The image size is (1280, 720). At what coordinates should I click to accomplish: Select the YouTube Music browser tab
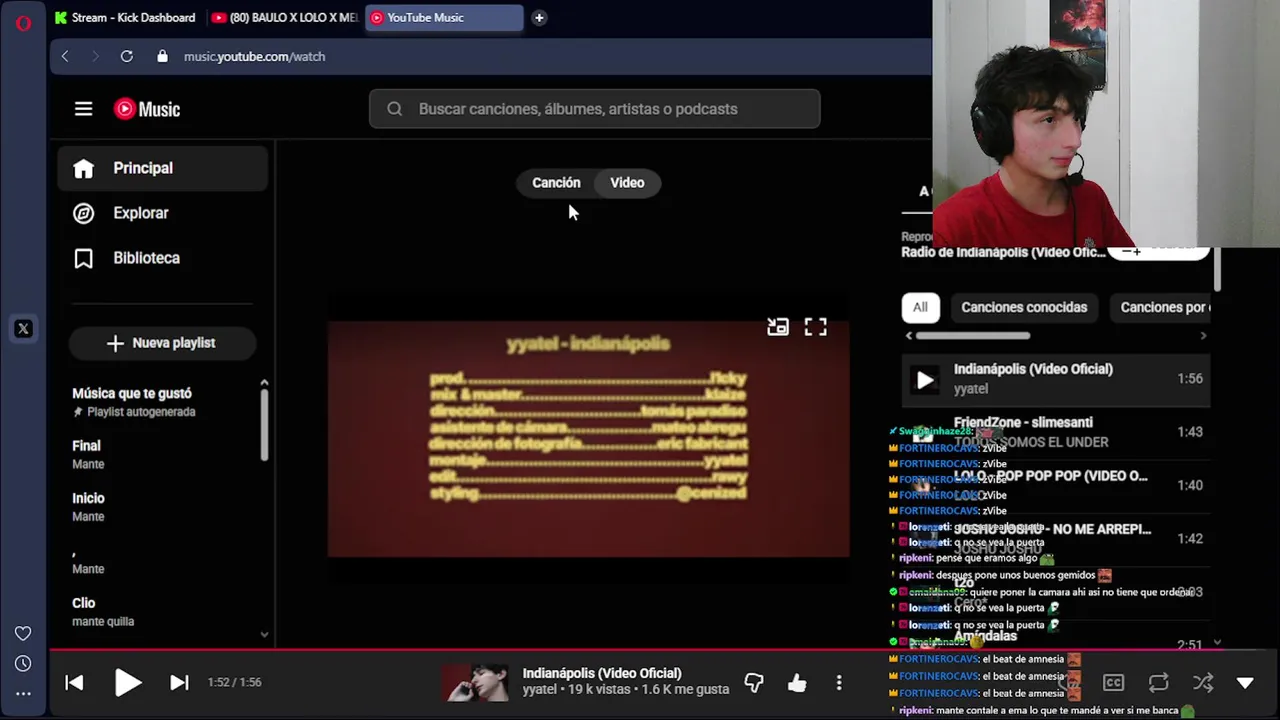point(444,17)
